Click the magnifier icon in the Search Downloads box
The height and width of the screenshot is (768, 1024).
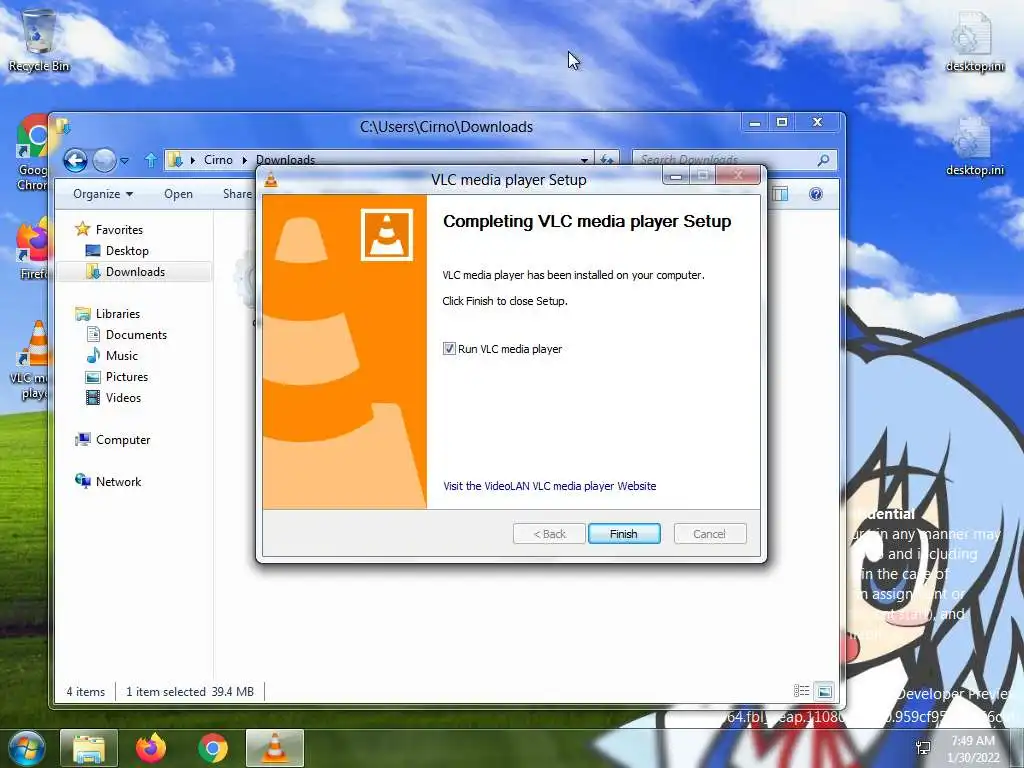[824, 160]
